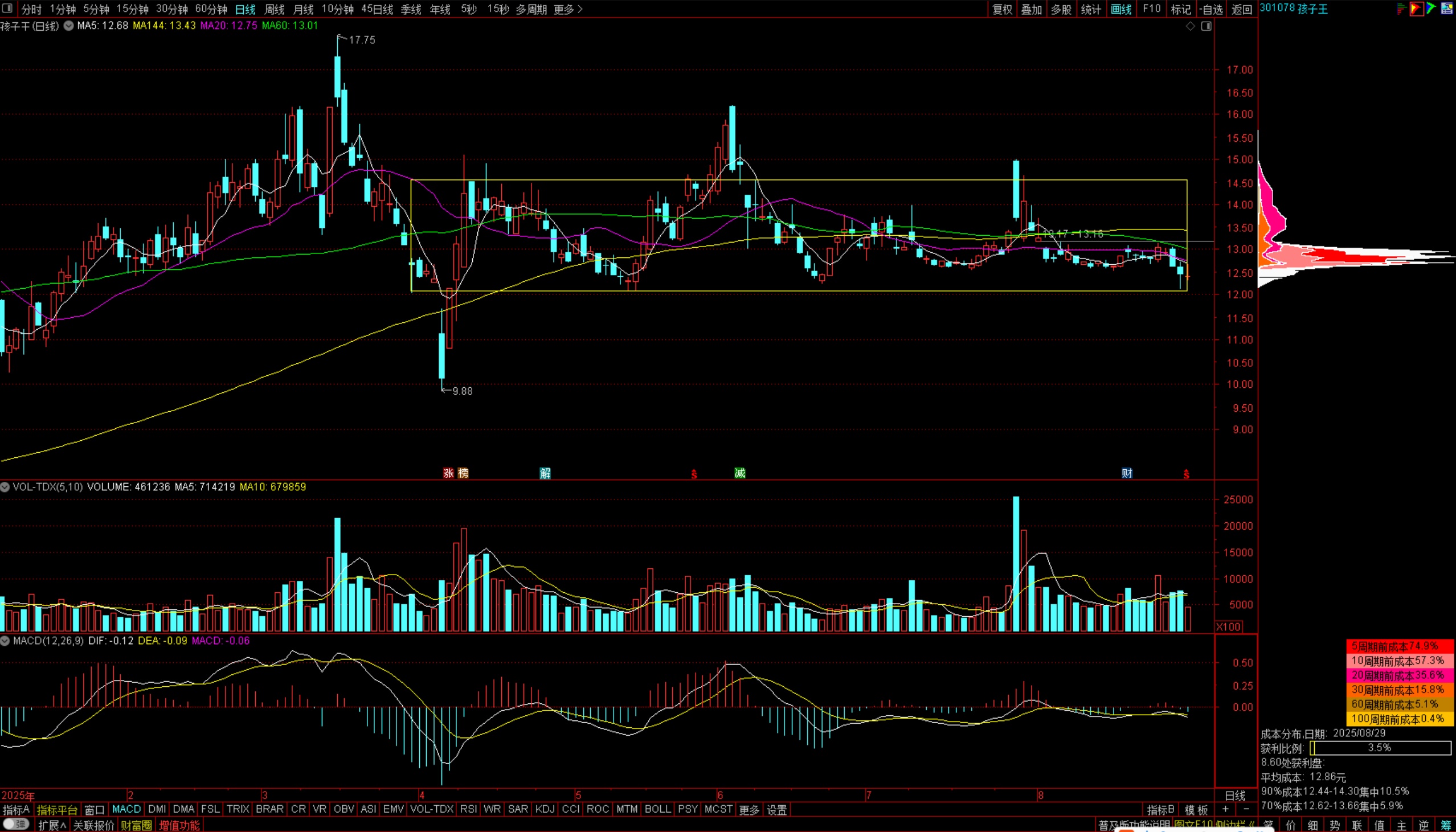The image size is (1456, 832).
Task: Open 设置 indicator settings
Action: click(x=776, y=810)
